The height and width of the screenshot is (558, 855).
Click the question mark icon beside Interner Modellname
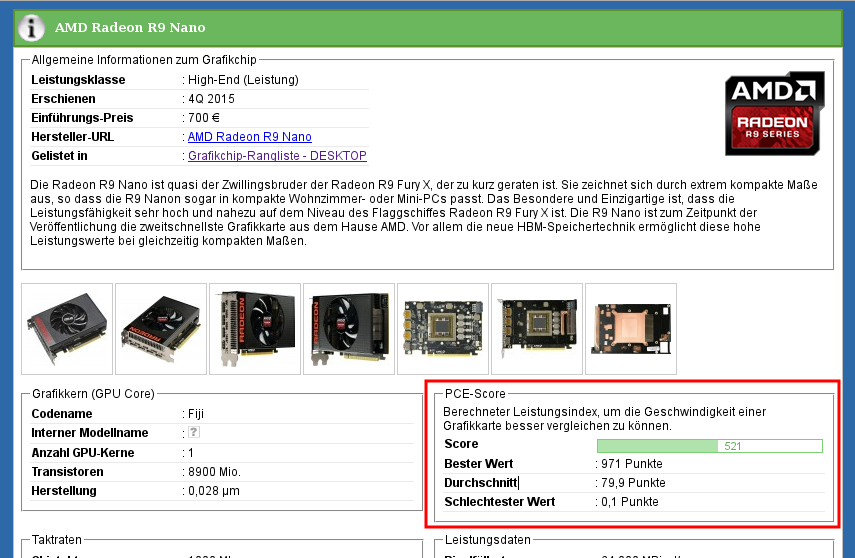pyautogui.click(x=194, y=432)
